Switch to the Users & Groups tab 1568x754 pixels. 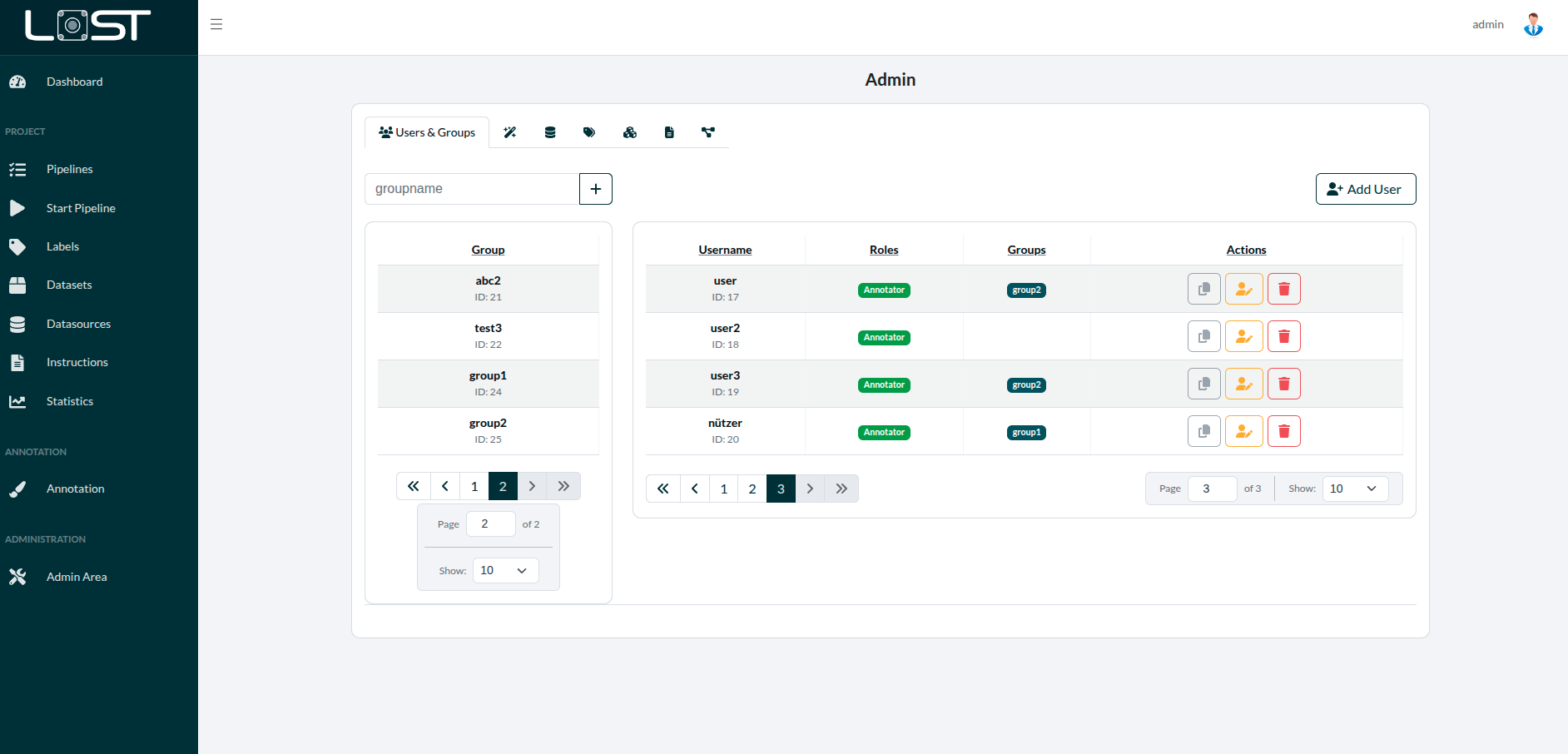pyautogui.click(x=427, y=132)
